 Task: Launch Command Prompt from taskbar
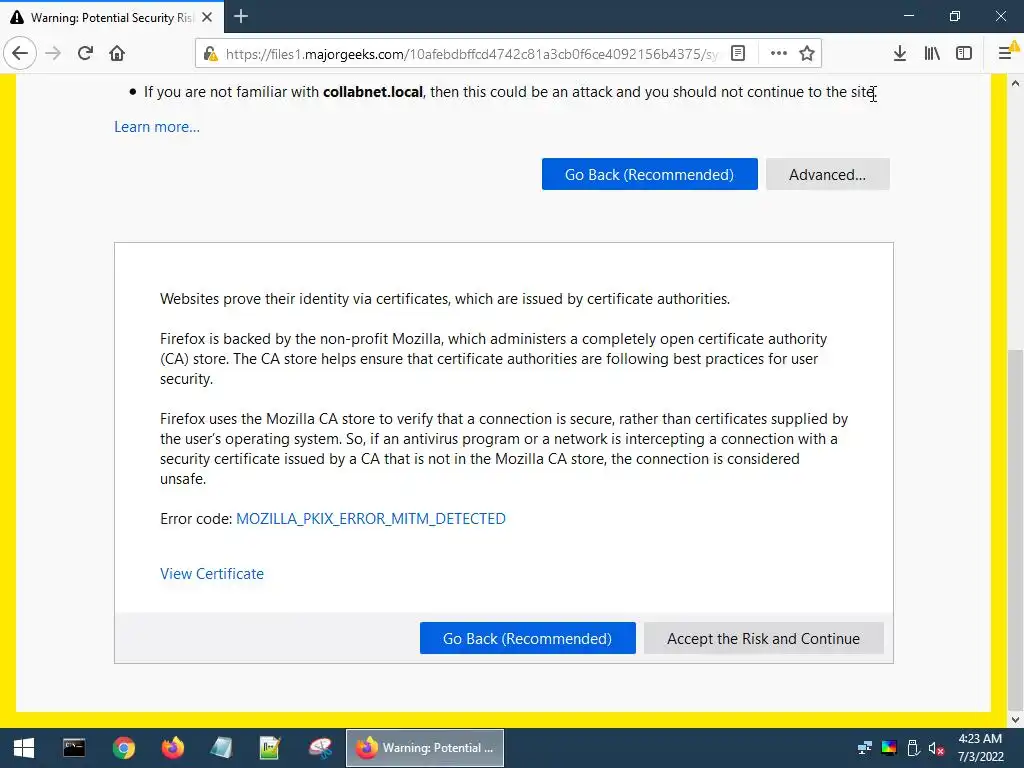74,748
